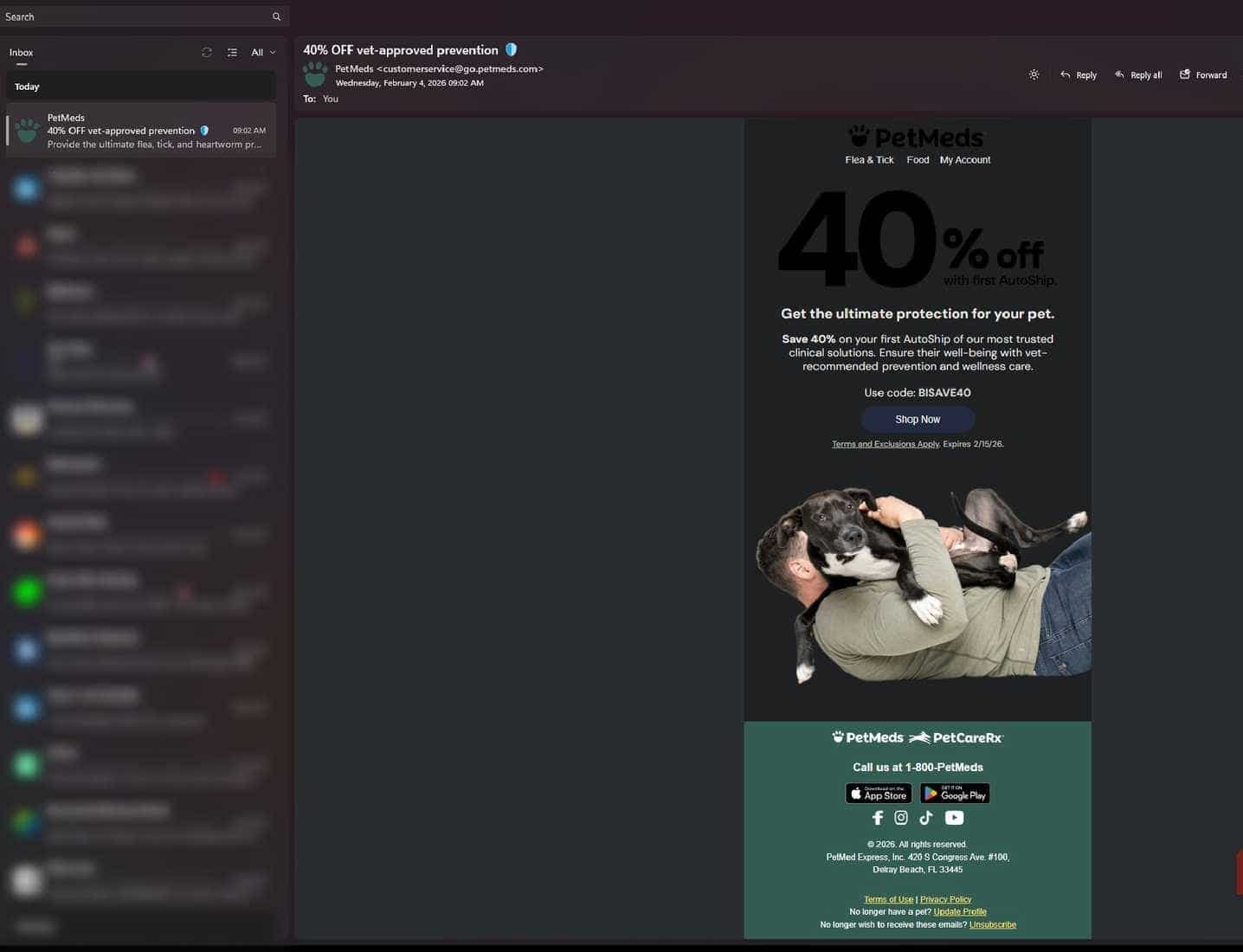Open the All filter dropdown

[263, 53]
